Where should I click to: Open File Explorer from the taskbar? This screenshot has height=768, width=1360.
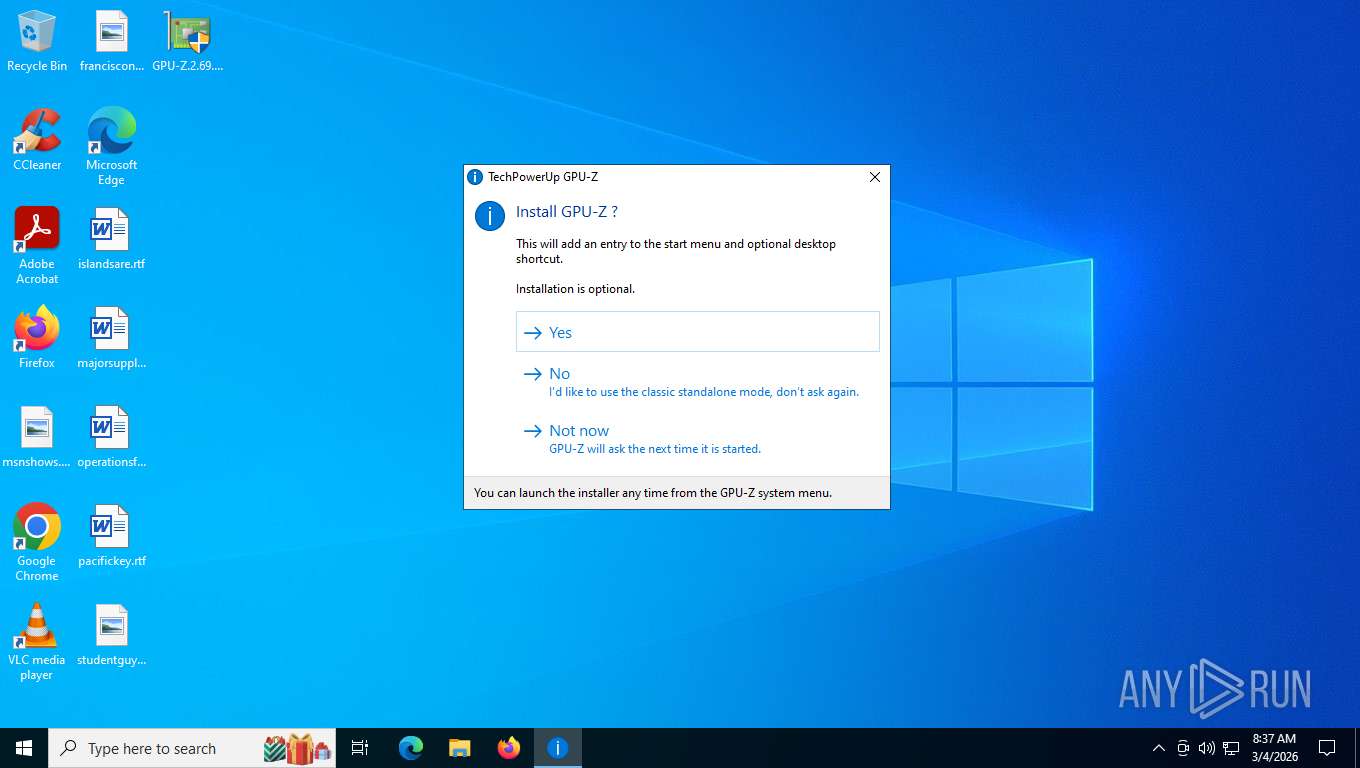coord(460,748)
